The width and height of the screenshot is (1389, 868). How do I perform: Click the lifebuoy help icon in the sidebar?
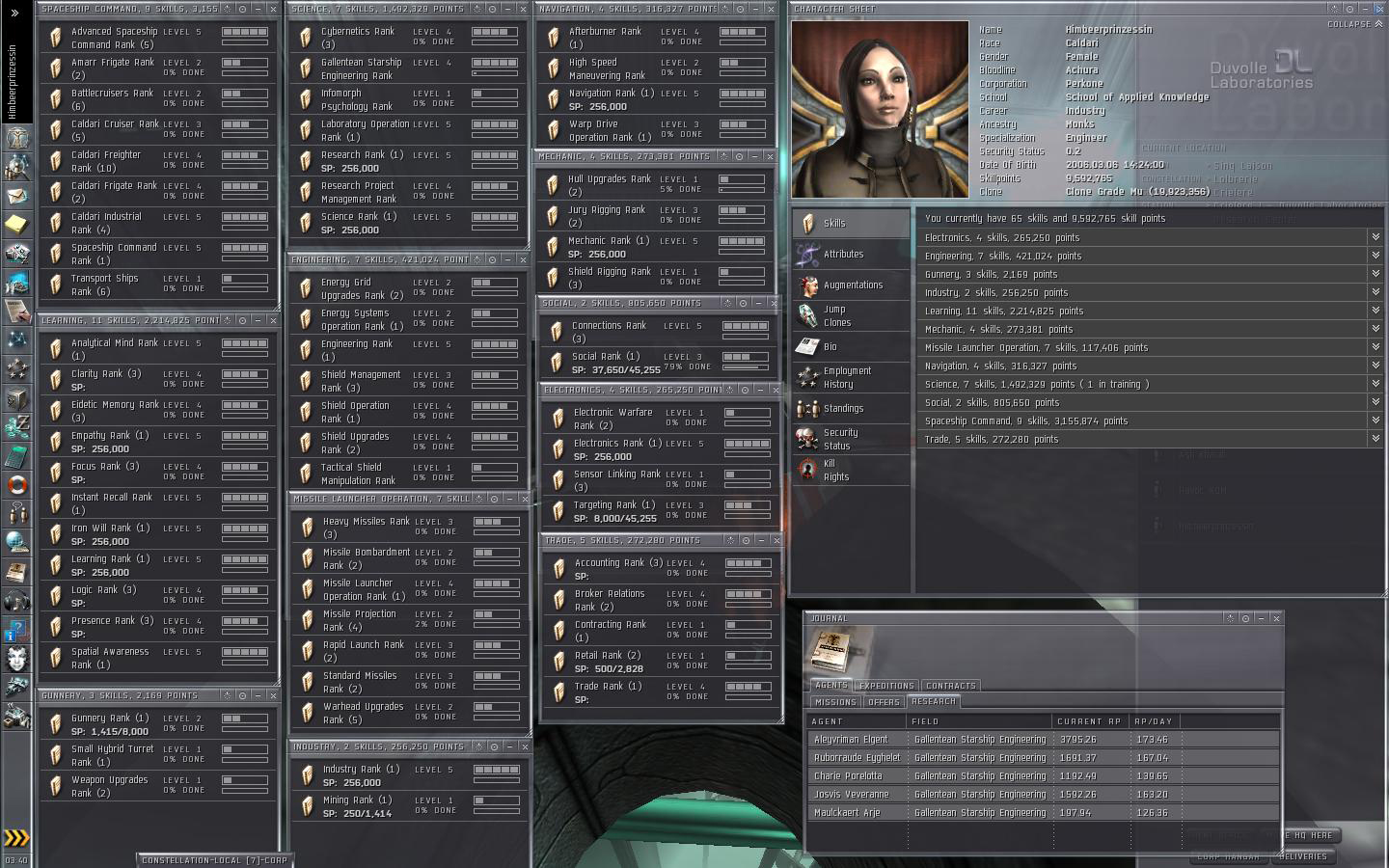pos(16,484)
